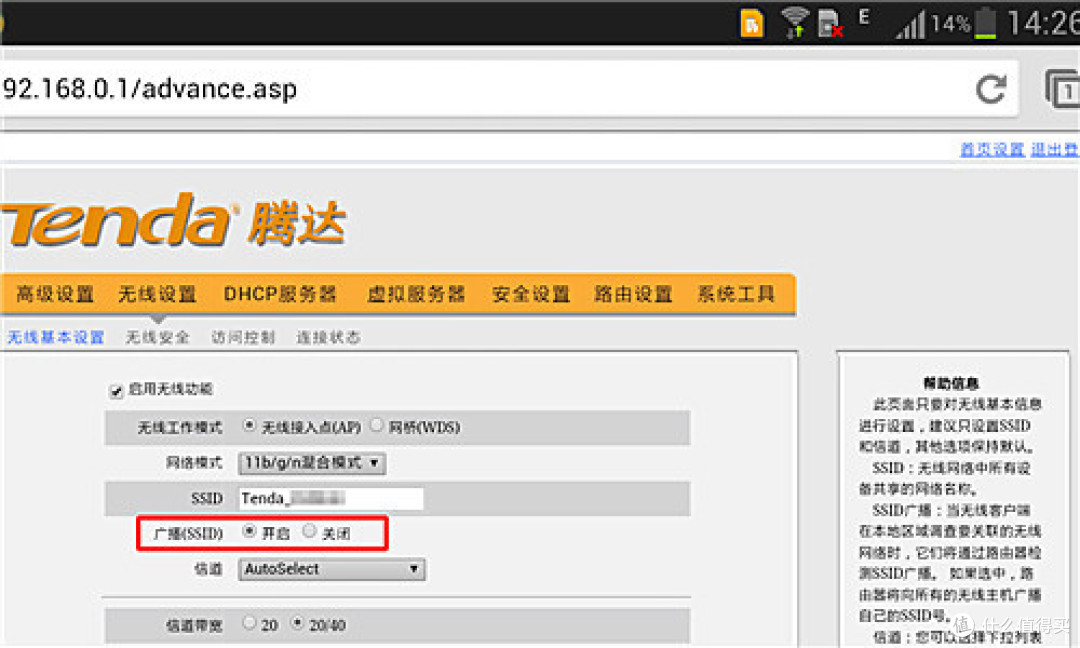The image size is (1080, 648).
Task: Open the DHCP服务器 menu
Action: click(x=280, y=295)
